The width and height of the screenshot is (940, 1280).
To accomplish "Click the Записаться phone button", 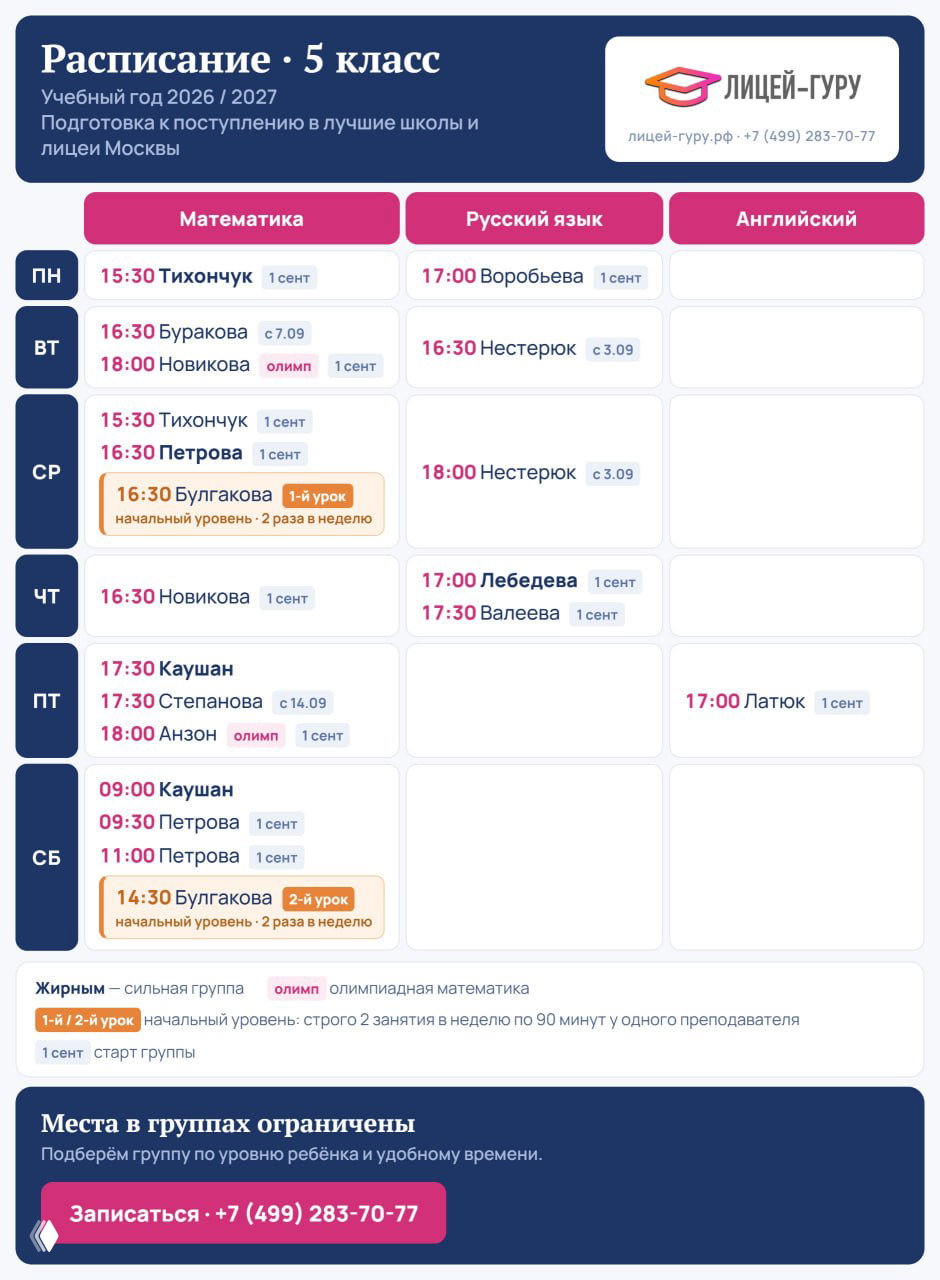I will pos(243,1213).
